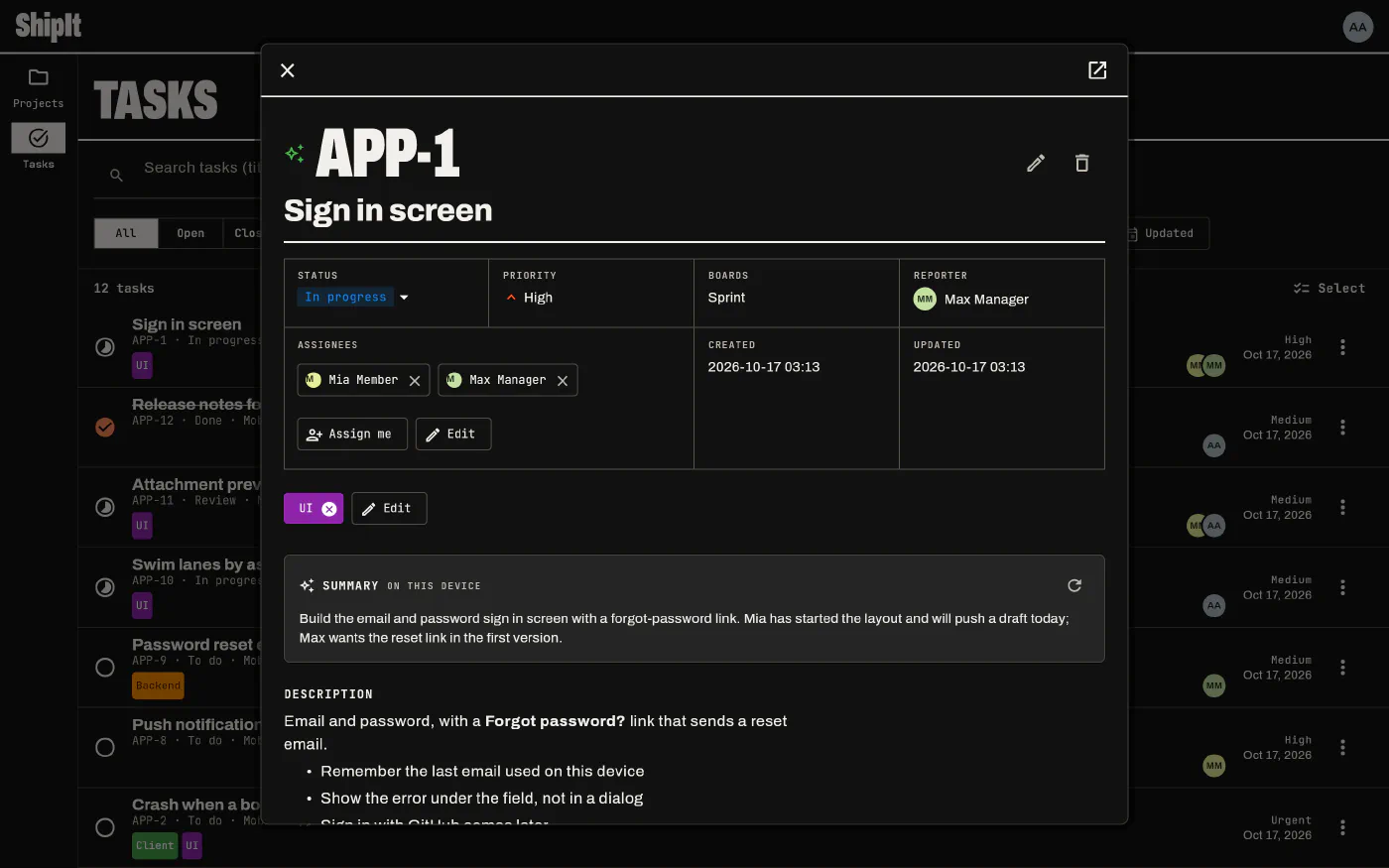Toggle done checkmark on Release notes task
1389x868 pixels.
click(105, 428)
